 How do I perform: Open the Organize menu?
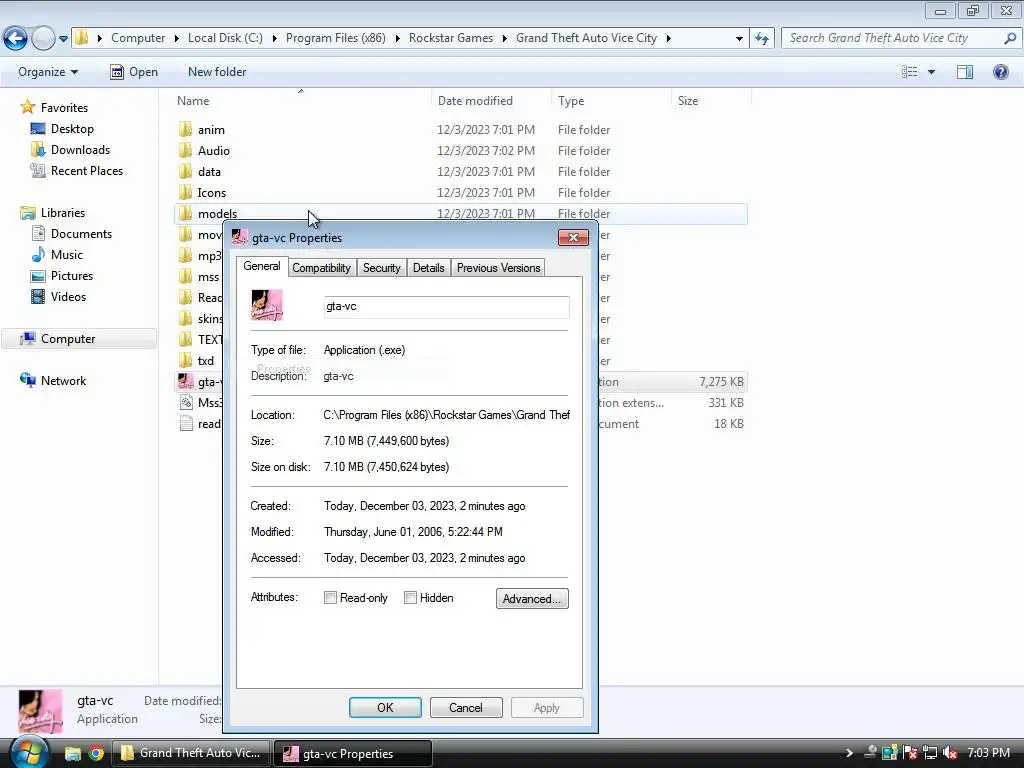point(48,72)
